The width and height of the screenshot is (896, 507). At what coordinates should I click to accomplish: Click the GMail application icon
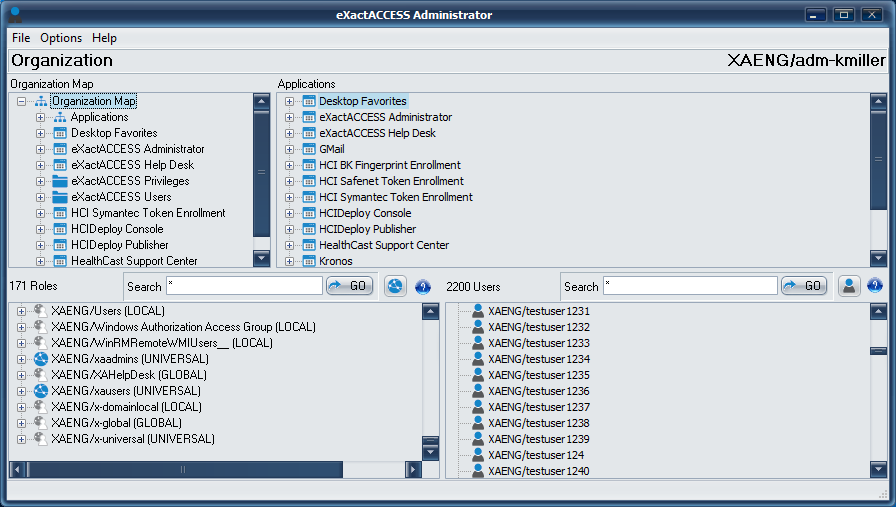click(x=309, y=149)
